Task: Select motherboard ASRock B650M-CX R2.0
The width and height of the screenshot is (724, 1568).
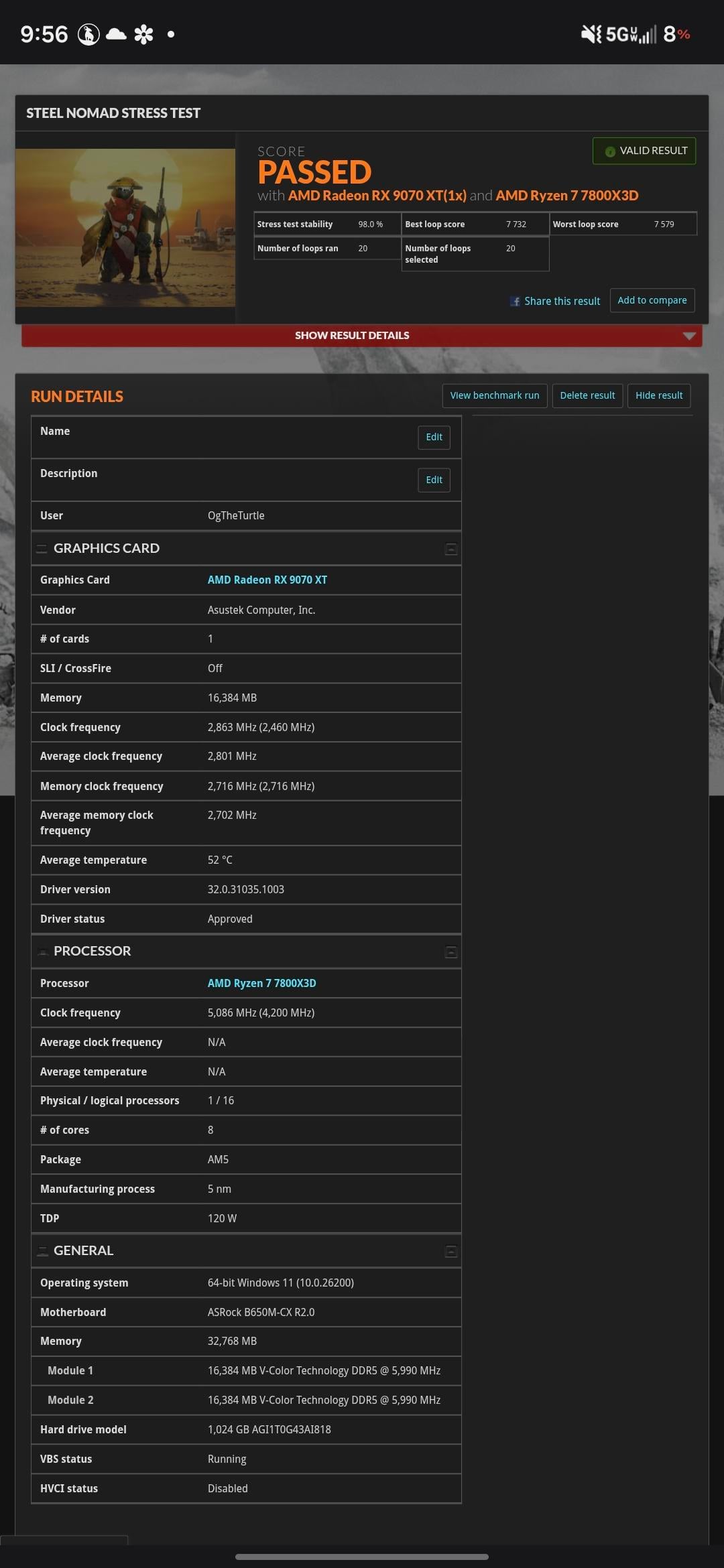Action: tap(261, 1312)
